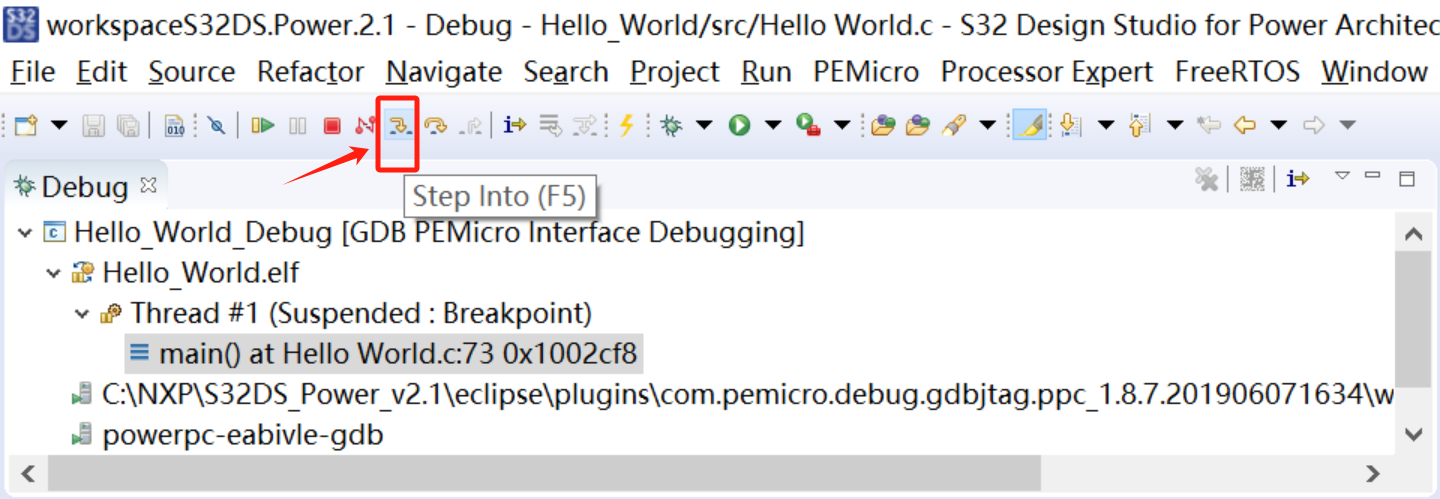This screenshot has width=1440, height=499.
Task: Collapse the Hello_World_Debug launch node
Action: pyautogui.click(x=25, y=233)
